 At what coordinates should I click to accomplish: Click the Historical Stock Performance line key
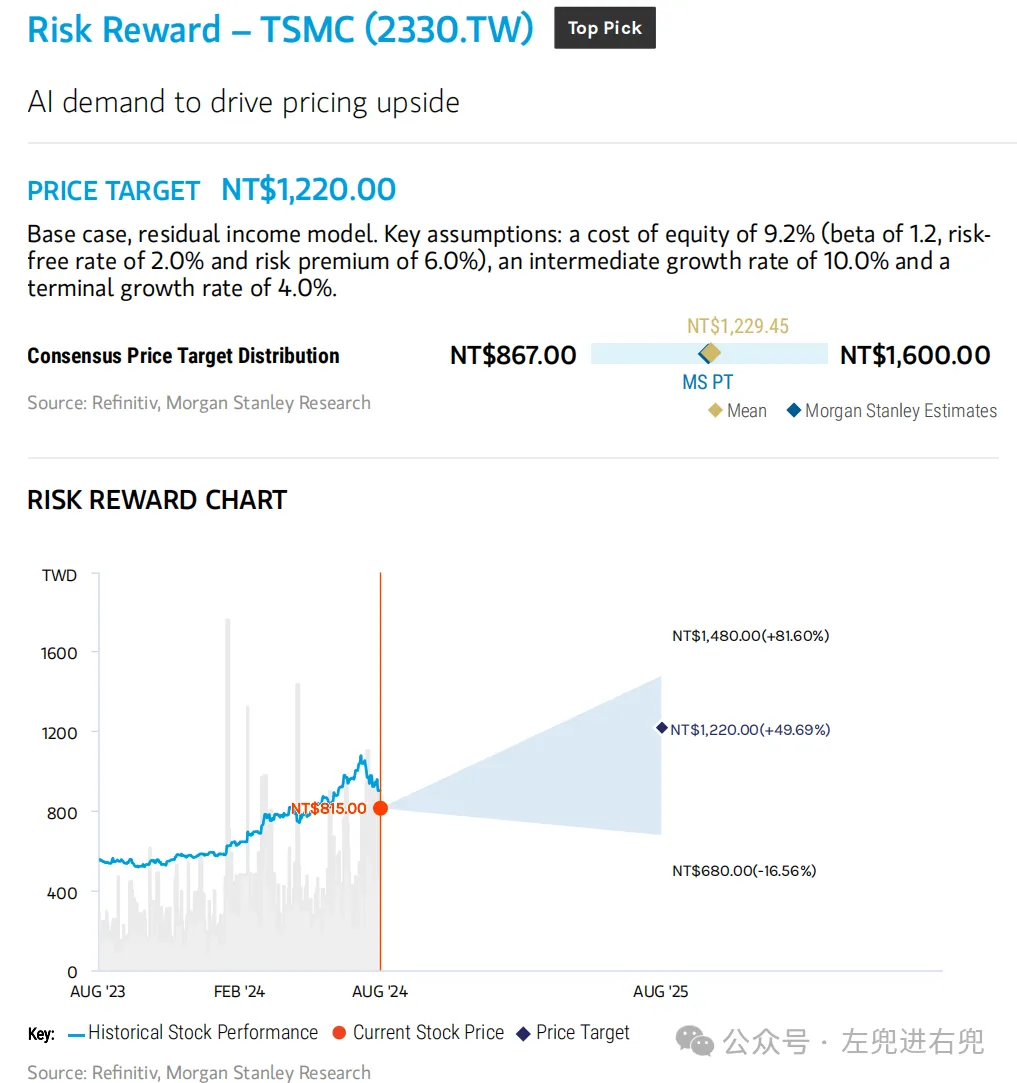point(76,1035)
